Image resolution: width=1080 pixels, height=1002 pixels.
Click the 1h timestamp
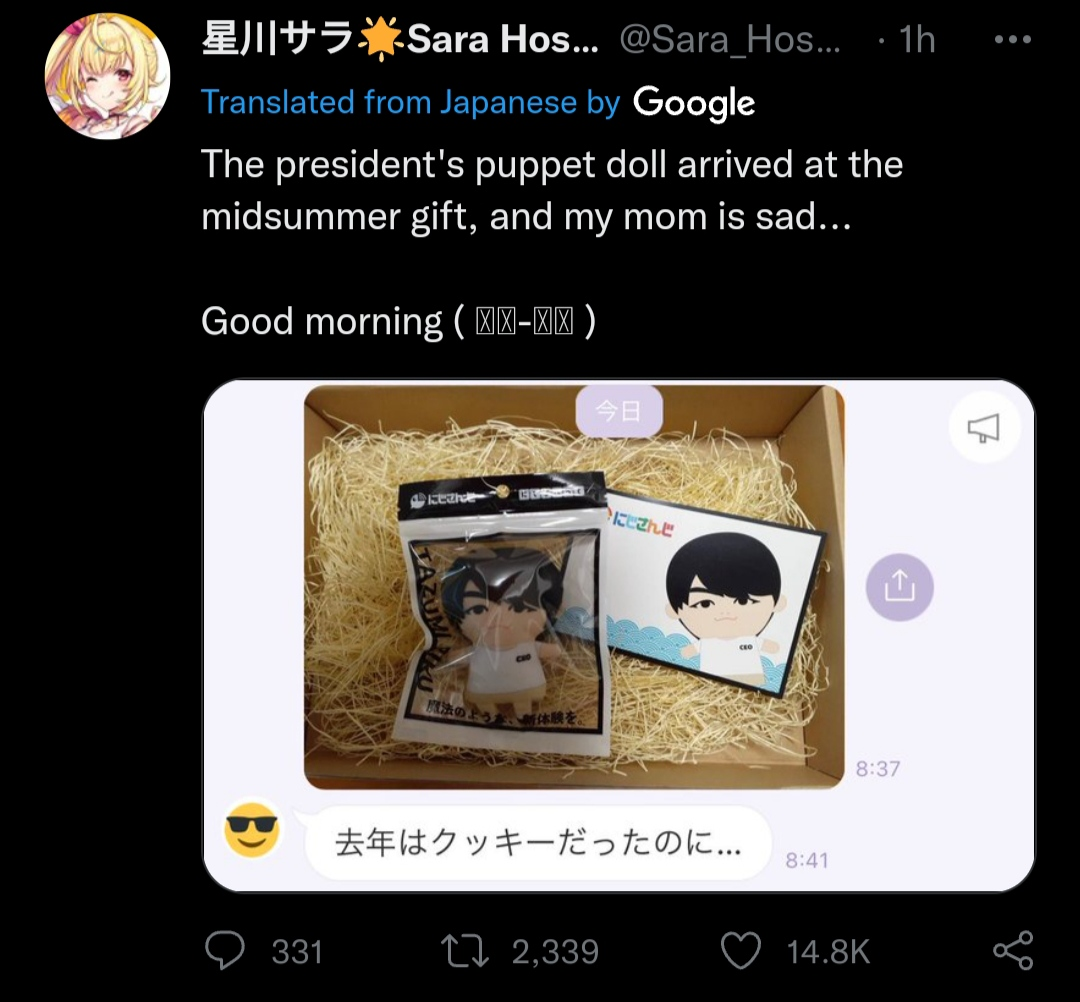tap(917, 39)
